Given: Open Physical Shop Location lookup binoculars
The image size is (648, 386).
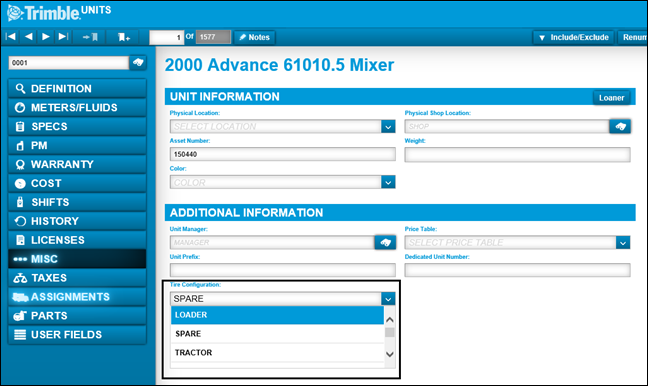Looking at the screenshot, I should click(620, 126).
